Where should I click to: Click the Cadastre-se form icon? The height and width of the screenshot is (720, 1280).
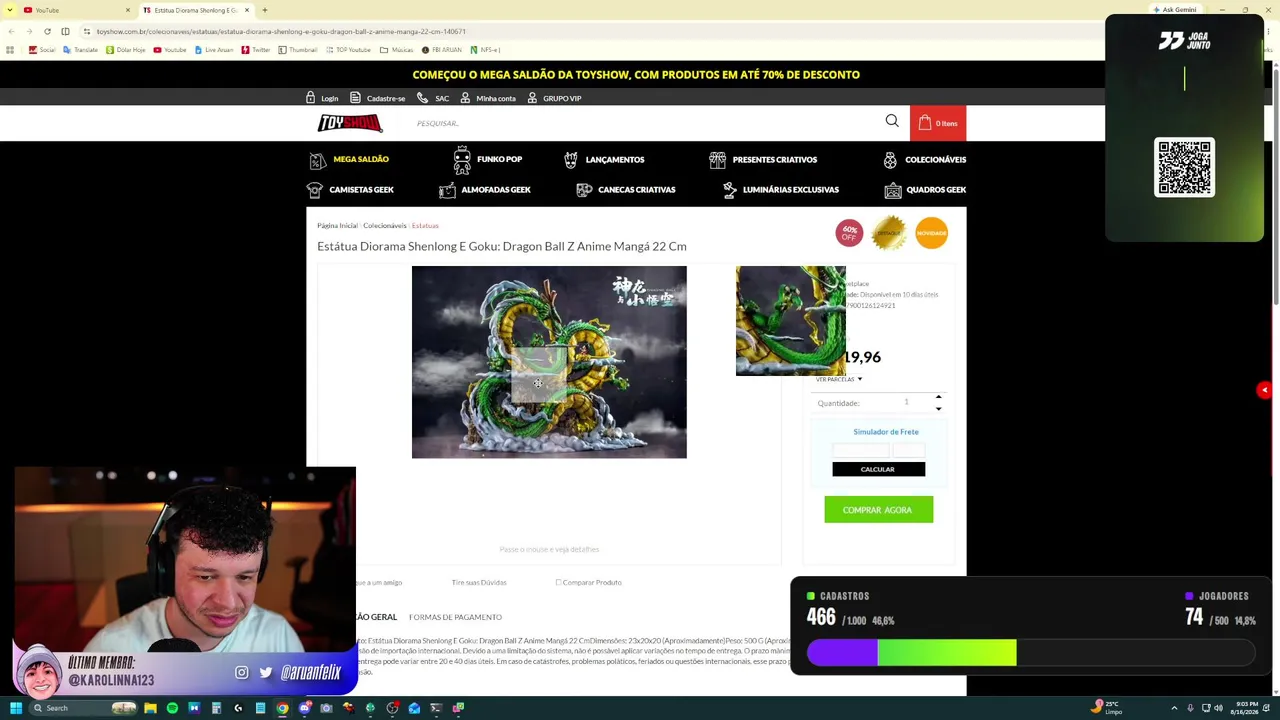pos(355,98)
